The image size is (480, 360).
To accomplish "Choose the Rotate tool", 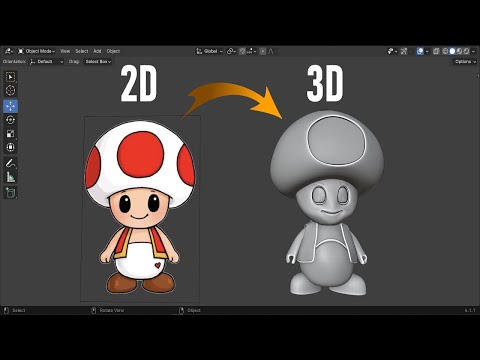I will tap(10, 120).
